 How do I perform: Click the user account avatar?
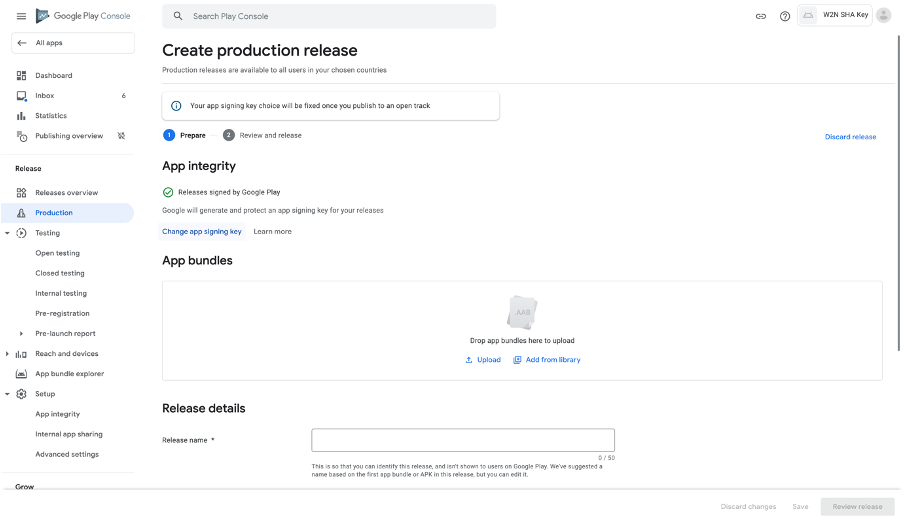(883, 15)
